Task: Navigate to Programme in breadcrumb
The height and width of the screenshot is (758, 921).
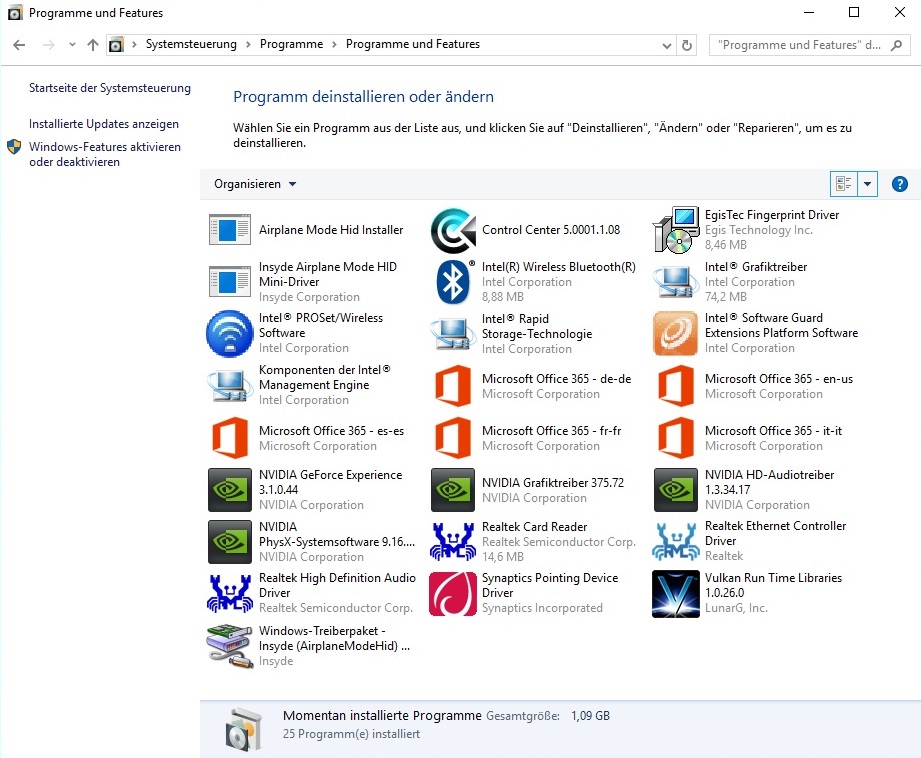Action: (x=291, y=44)
